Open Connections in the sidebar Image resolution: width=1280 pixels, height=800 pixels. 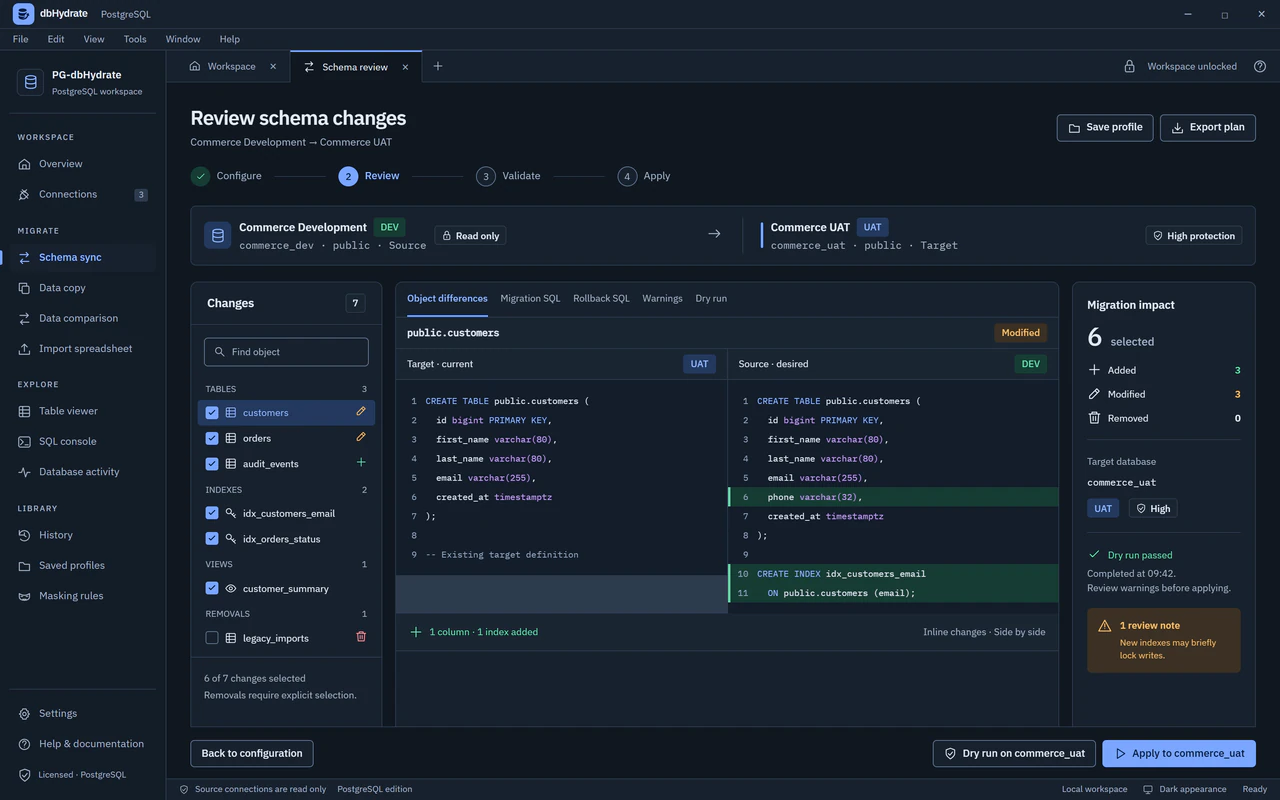tap(83, 194)
